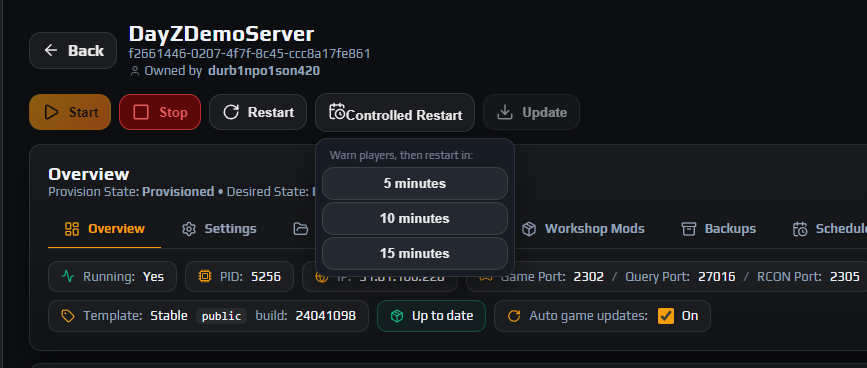Click the PID value 5256
The width and height of the screenshot is (867, 368).
(266, 276)
